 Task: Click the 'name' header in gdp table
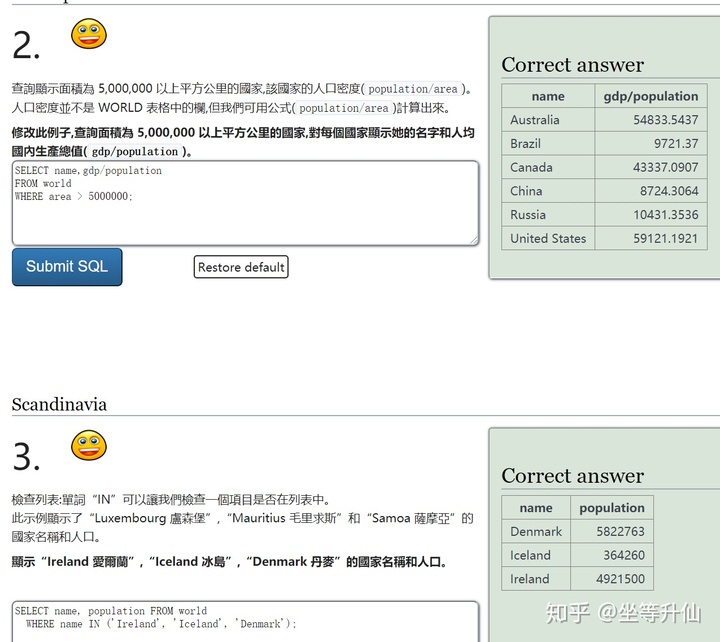pyautogui.click(x=548, y=96)
